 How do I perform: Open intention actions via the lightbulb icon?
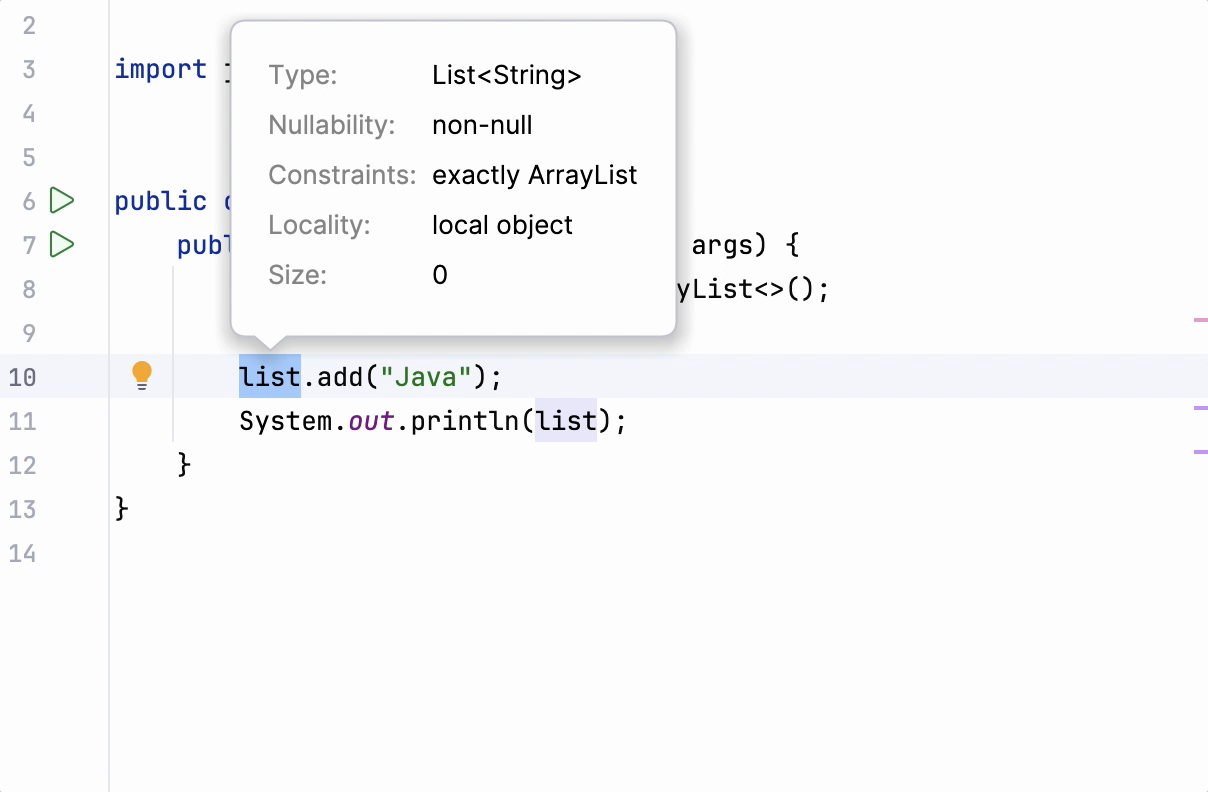click(141, 375)
